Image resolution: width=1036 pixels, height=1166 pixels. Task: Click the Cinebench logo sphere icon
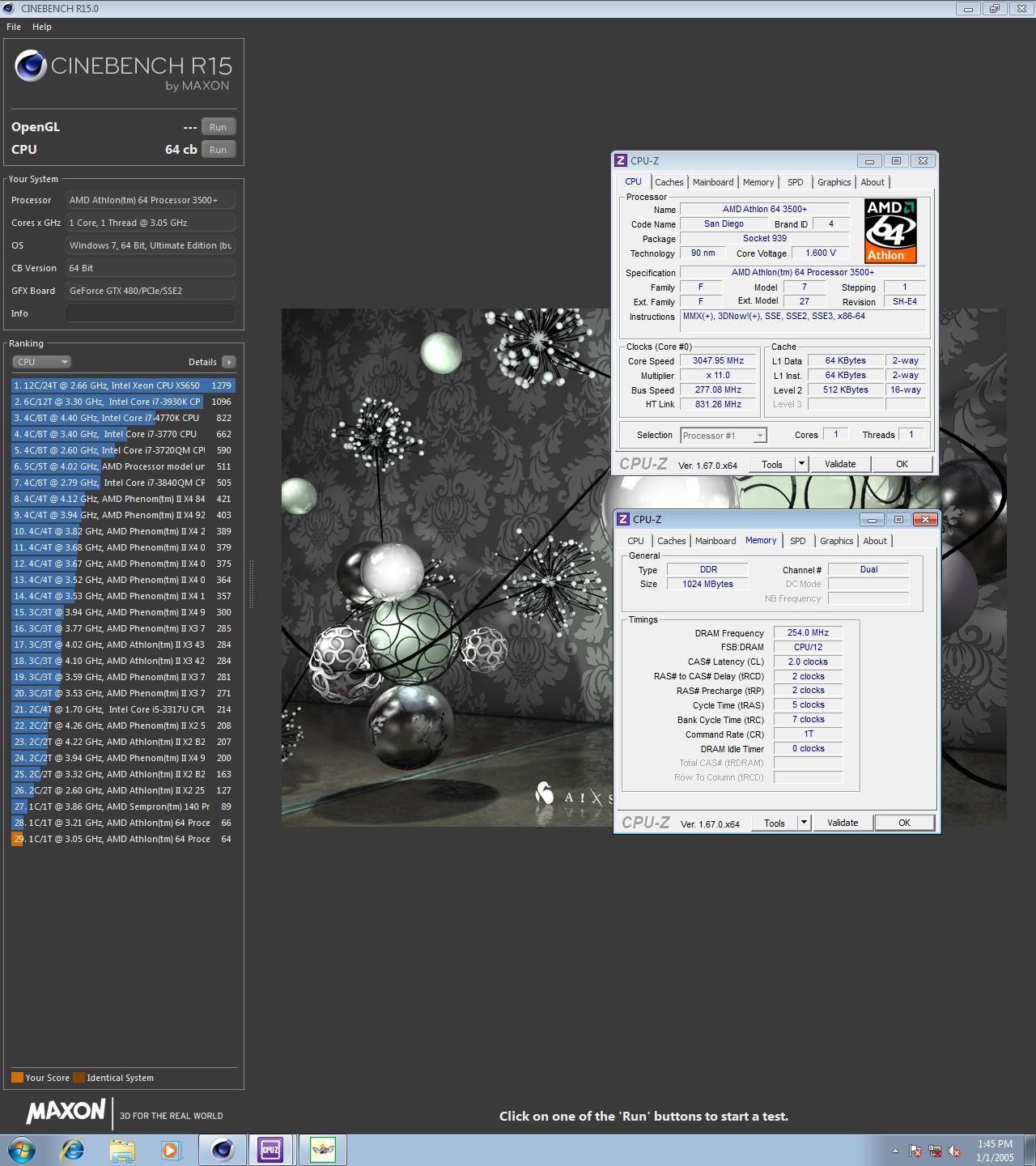tap(31, 66)
